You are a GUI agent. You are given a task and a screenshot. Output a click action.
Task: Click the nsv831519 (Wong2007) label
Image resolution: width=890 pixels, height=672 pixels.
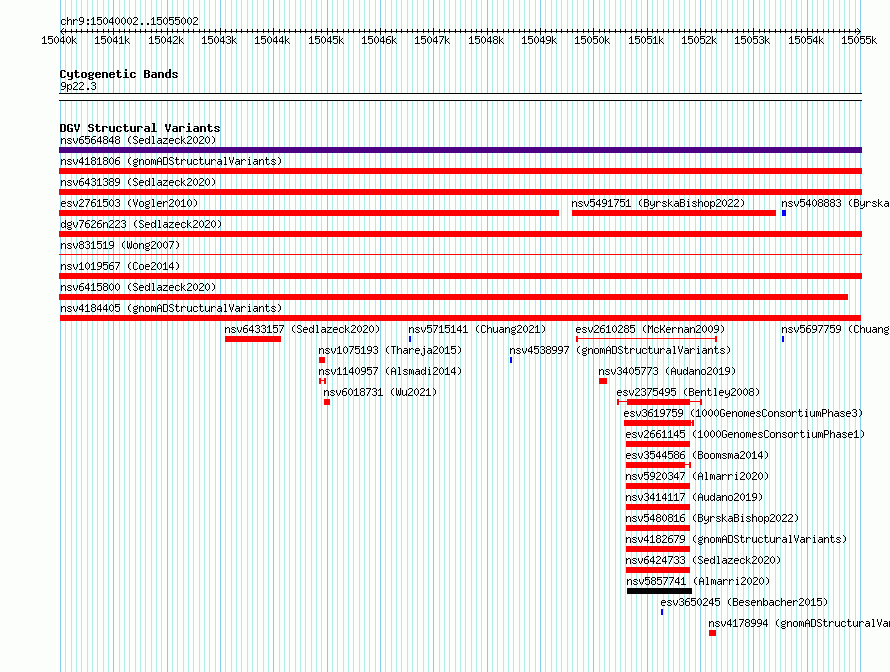pyautogui.click(x=120, y=245)
